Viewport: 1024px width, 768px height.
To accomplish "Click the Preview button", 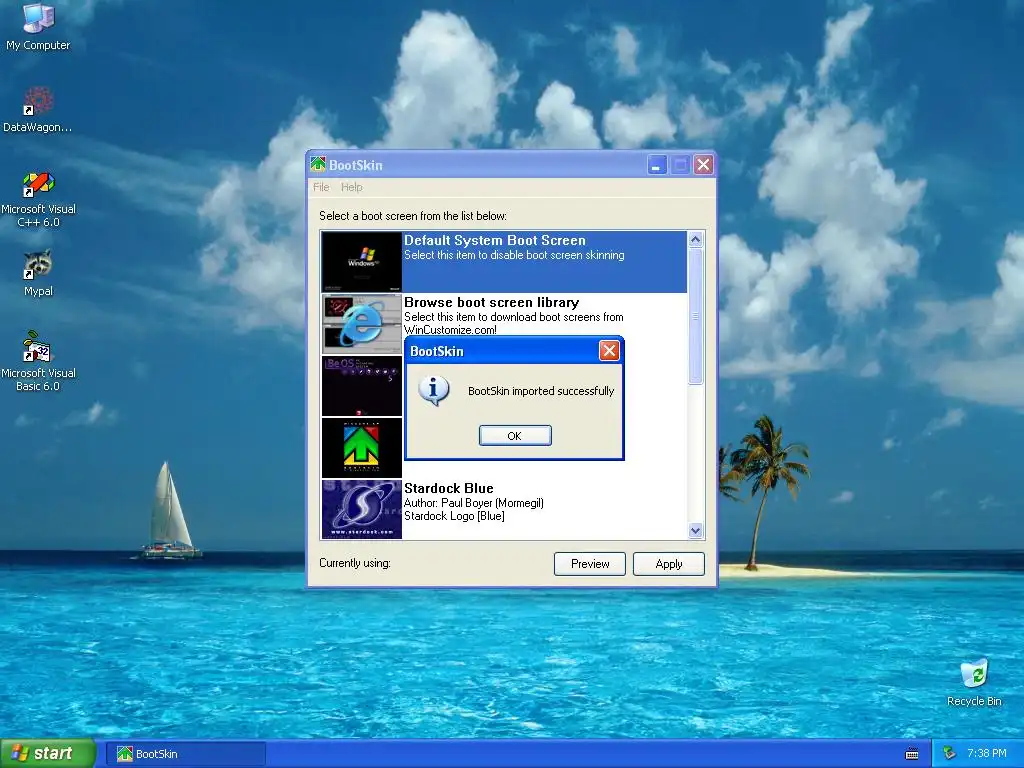I will coord(590,564).
